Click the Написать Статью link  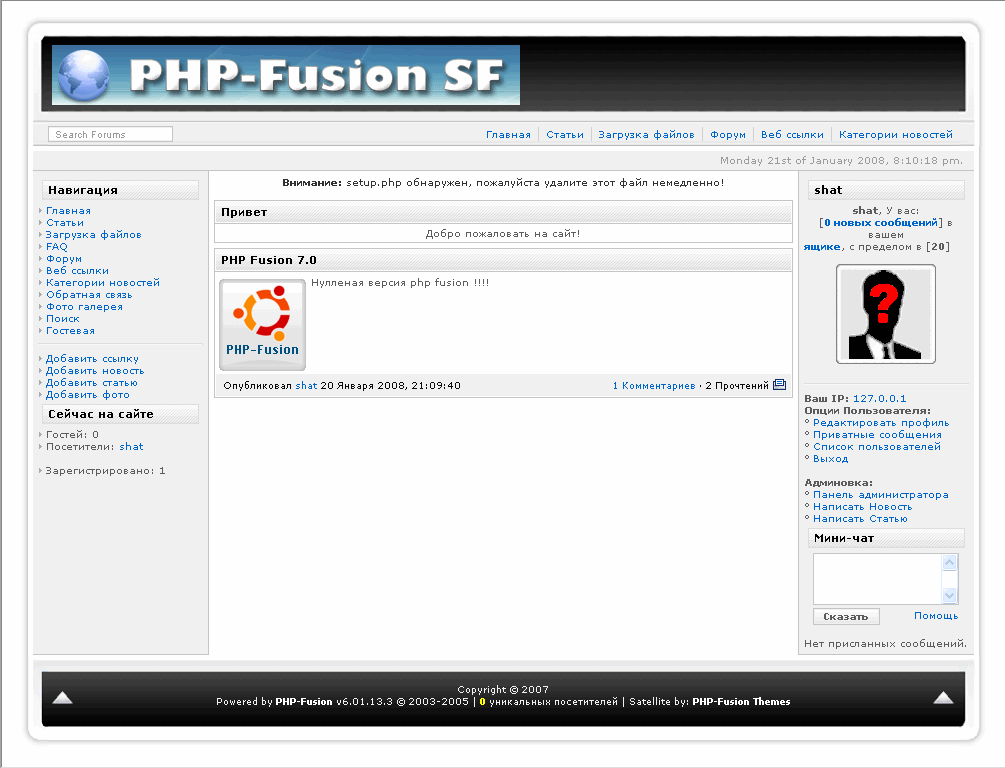[x=860, y=519]
